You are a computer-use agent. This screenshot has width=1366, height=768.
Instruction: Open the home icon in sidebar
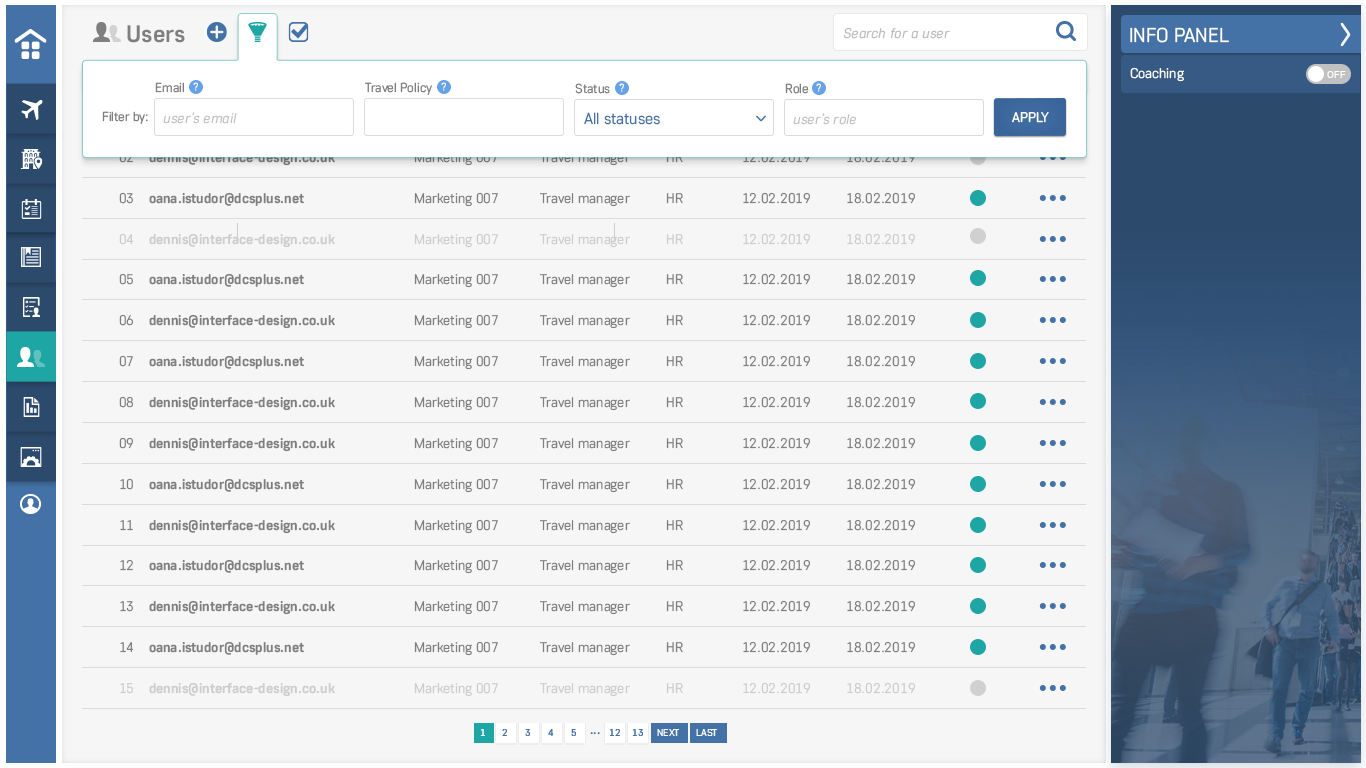click(x=31, y=44)
